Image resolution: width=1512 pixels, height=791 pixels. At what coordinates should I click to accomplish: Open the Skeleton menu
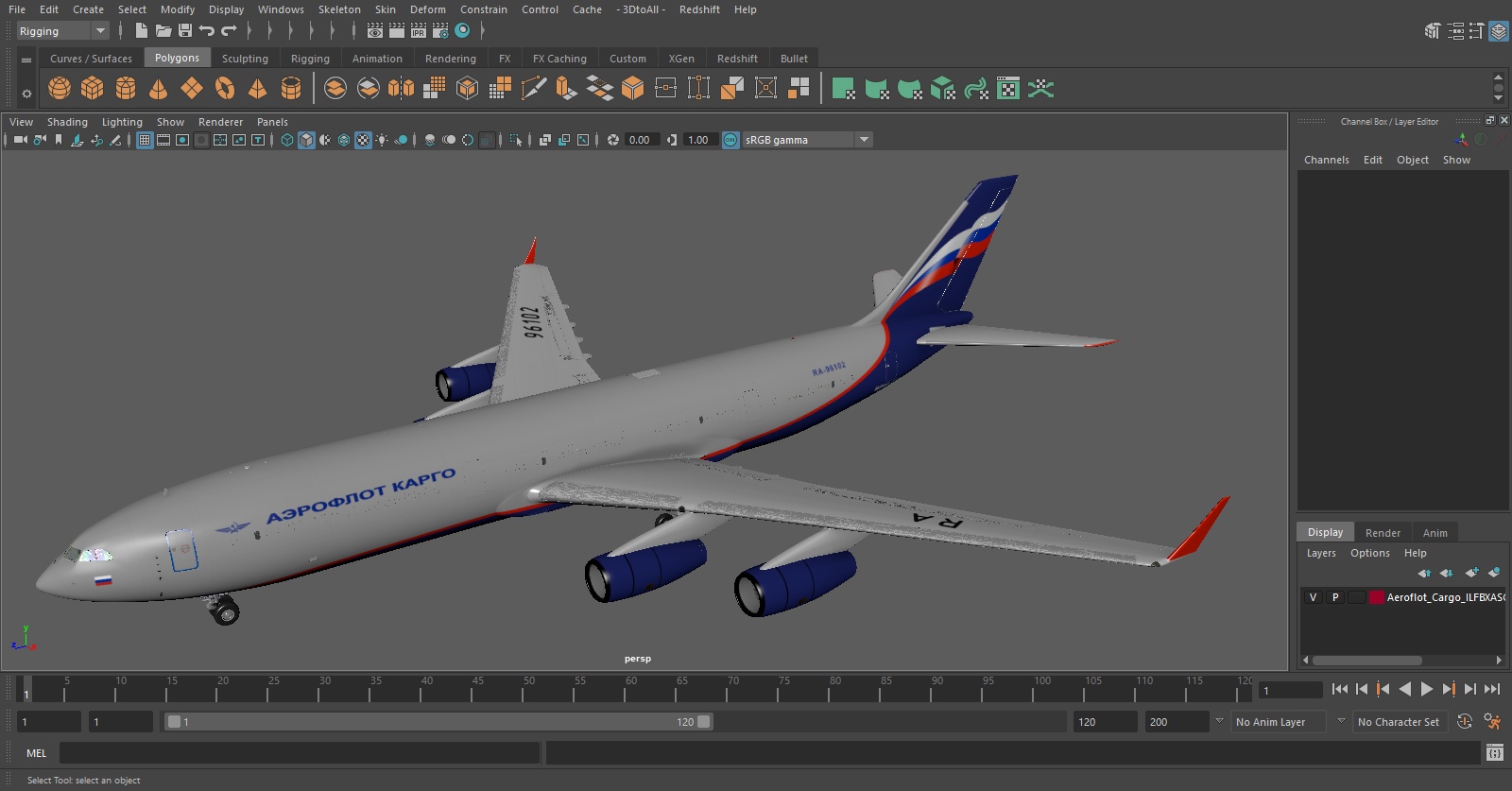[x=339, y=9]
